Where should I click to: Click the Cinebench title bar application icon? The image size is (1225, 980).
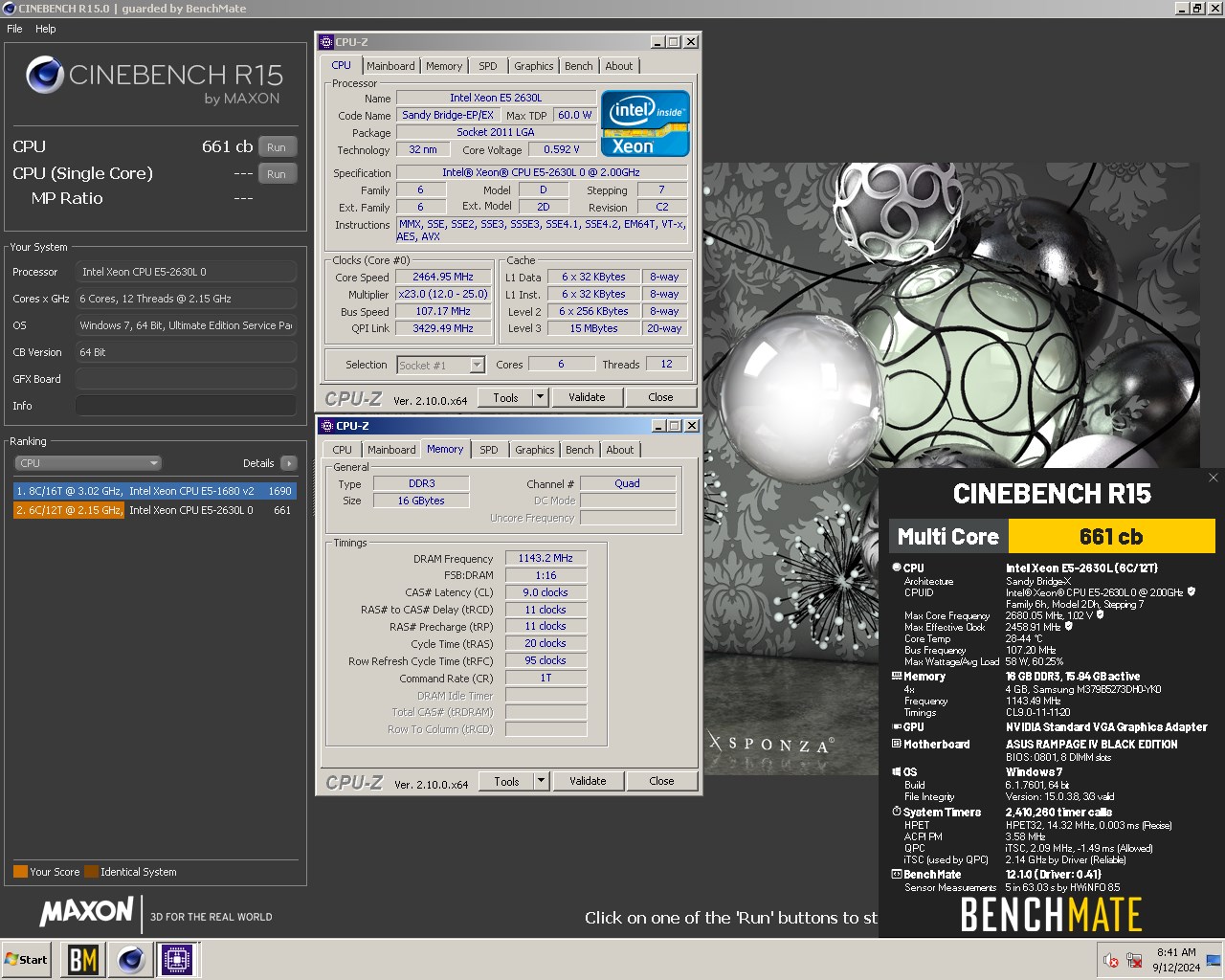(x=9, y=9)
